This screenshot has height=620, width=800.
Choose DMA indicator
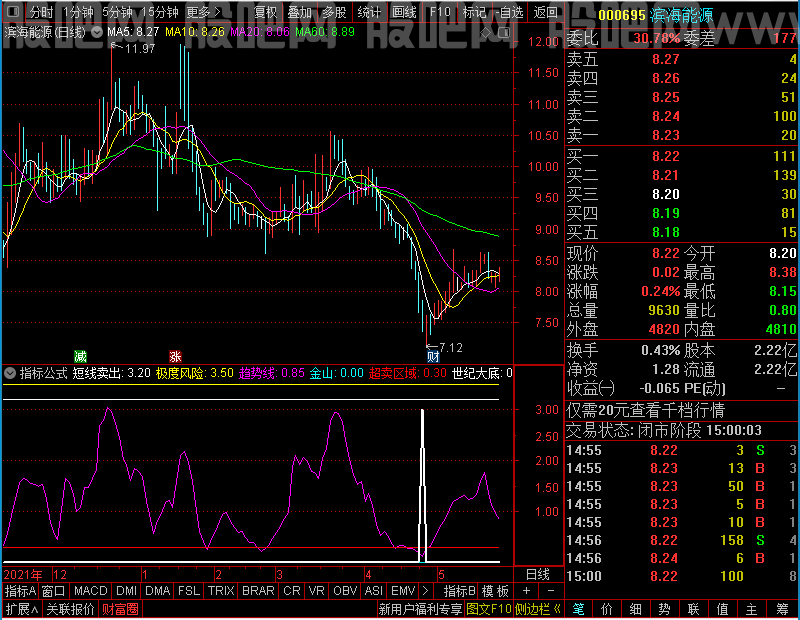point(158,591)
